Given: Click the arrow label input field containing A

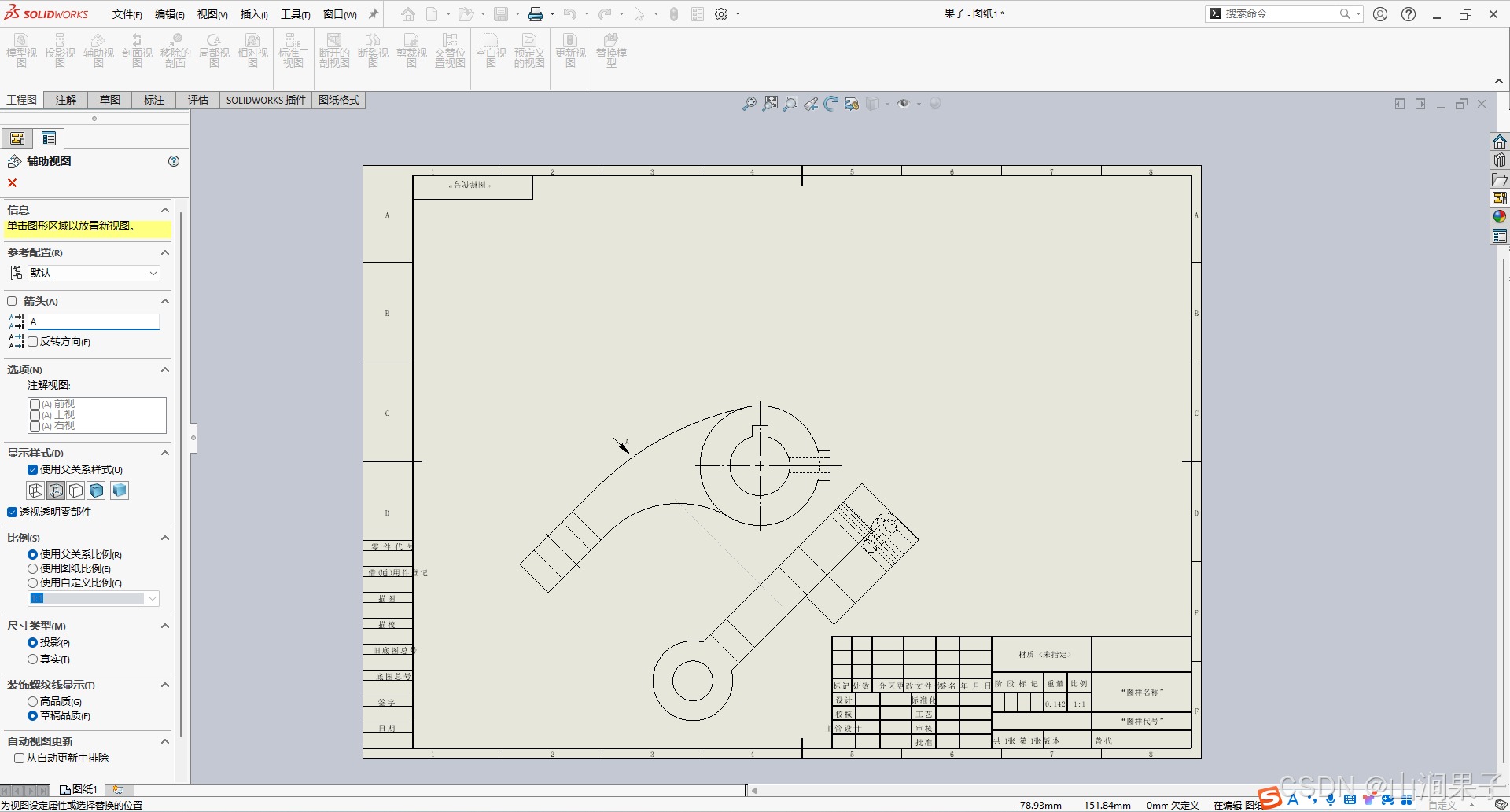Looking at the screenshot, I should [x=94, y=321].
